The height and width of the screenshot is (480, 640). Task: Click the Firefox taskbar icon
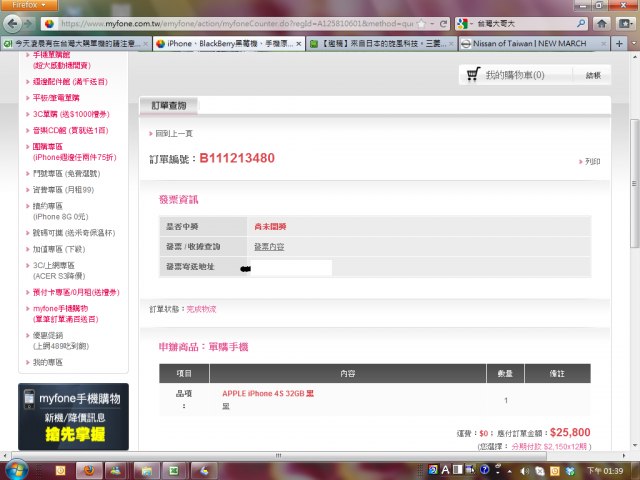(x=89, y=471)
